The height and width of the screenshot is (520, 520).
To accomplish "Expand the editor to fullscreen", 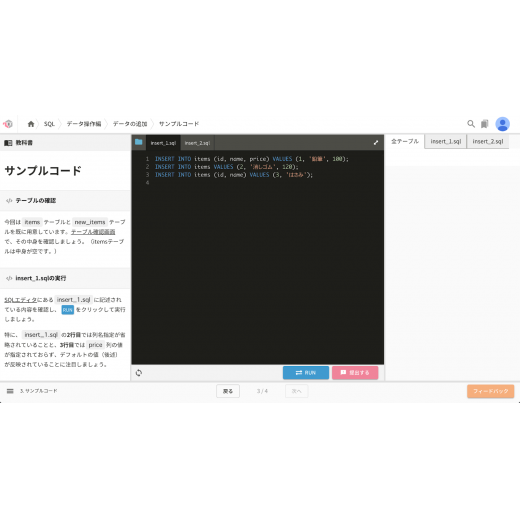I will pos(376,143).
